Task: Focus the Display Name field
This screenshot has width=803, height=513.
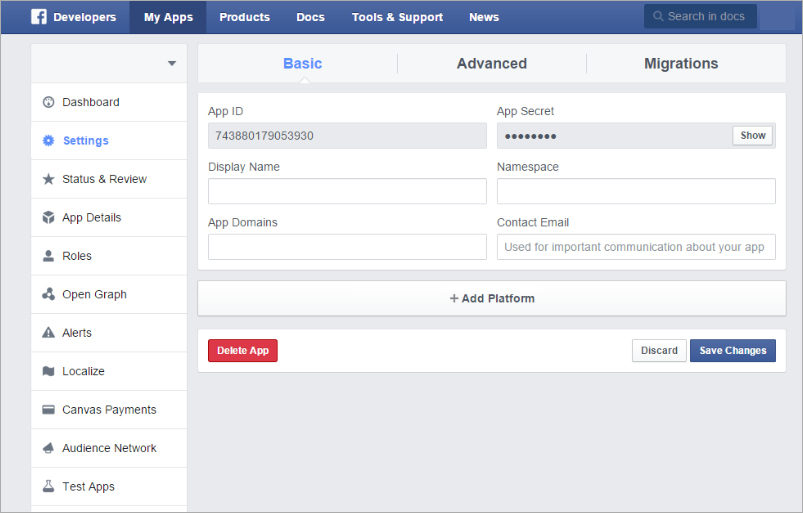Action: pyautogui.click(x=347, y=191)
